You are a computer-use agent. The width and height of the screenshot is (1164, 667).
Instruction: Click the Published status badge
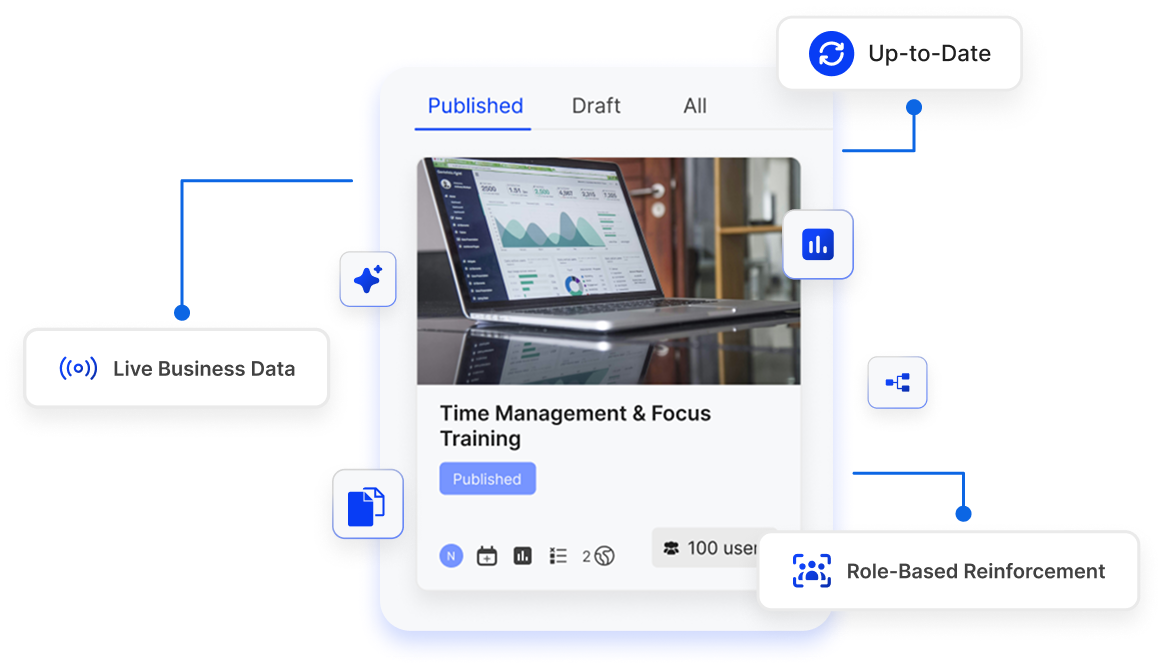[487, 478]
